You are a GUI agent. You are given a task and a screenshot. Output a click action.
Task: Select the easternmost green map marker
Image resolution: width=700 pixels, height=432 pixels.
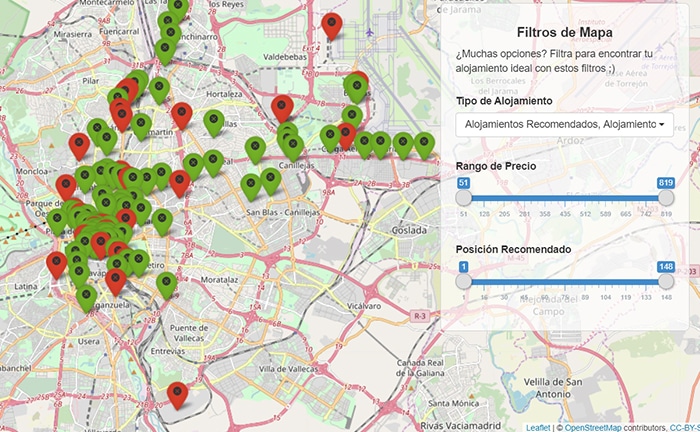tap(425, 144)
